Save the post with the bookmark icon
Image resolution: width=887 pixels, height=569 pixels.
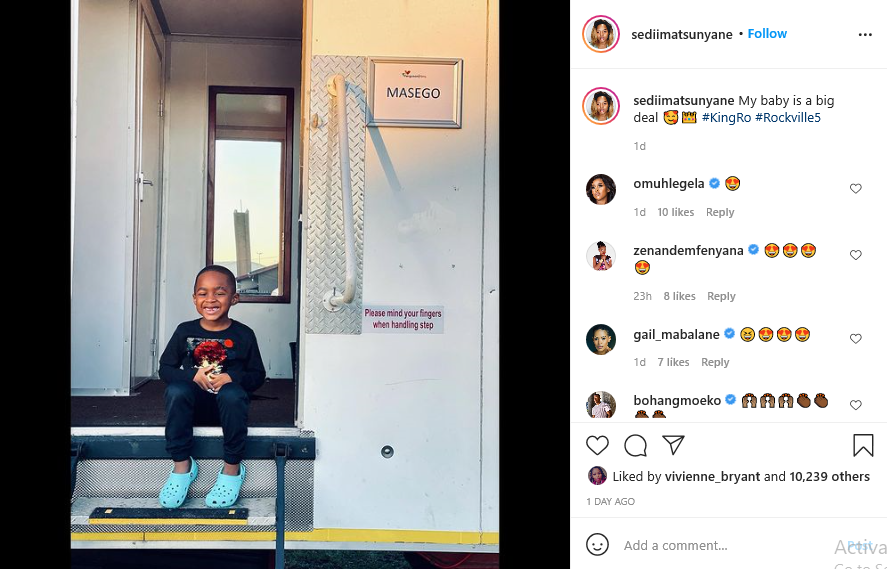(x=863, y=445)
